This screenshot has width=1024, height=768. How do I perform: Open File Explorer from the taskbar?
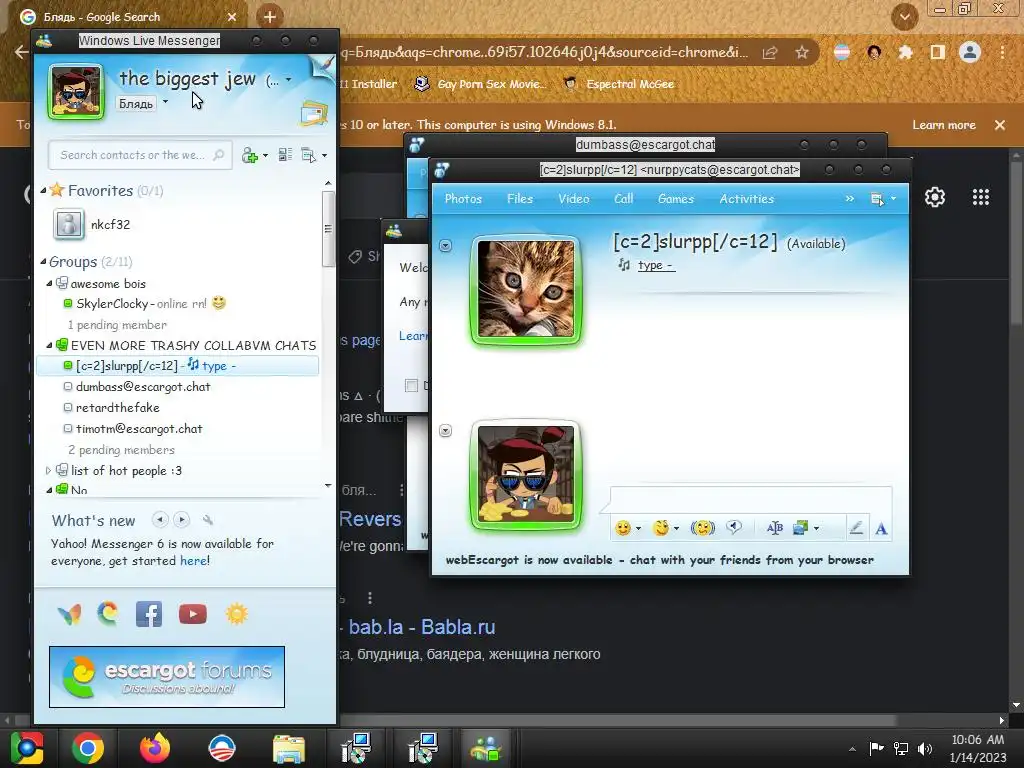[289, 748]
